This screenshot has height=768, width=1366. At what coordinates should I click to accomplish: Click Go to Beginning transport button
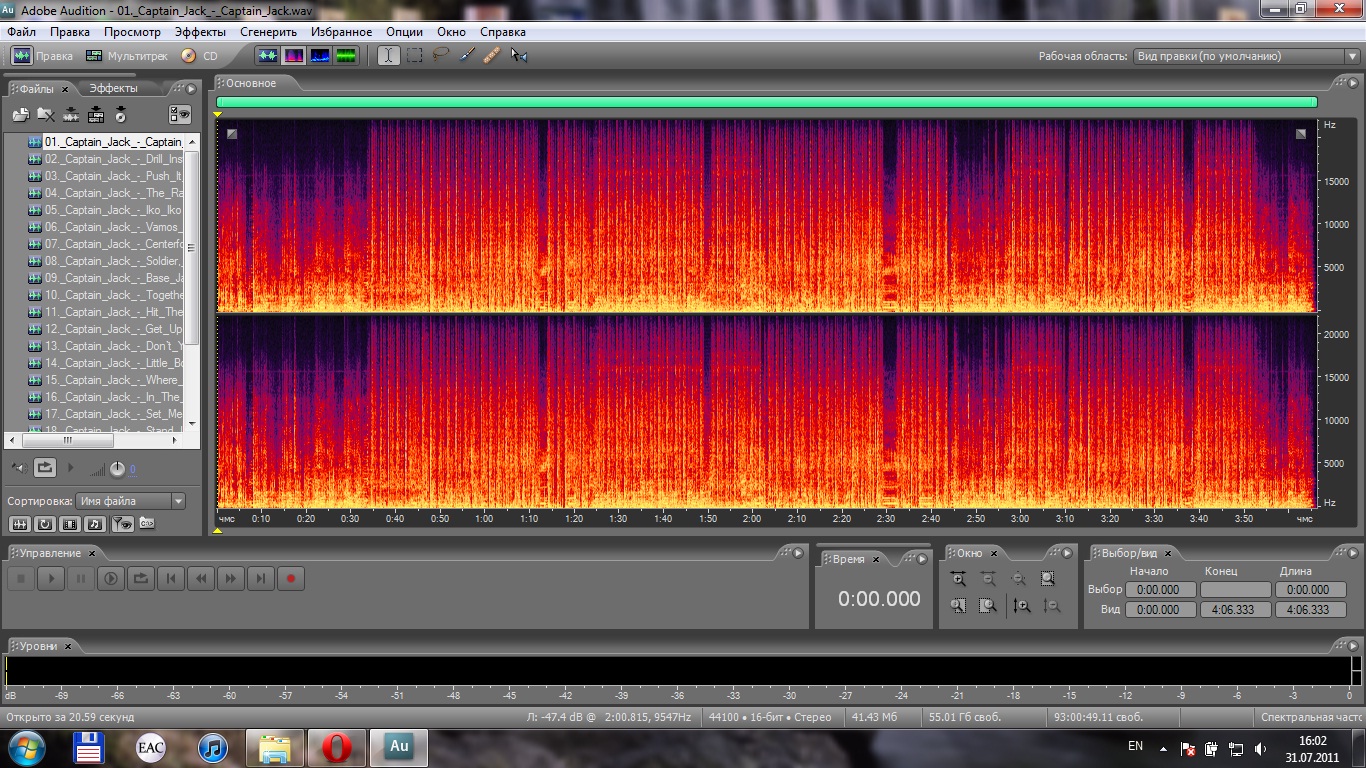[x=171, y=578]
